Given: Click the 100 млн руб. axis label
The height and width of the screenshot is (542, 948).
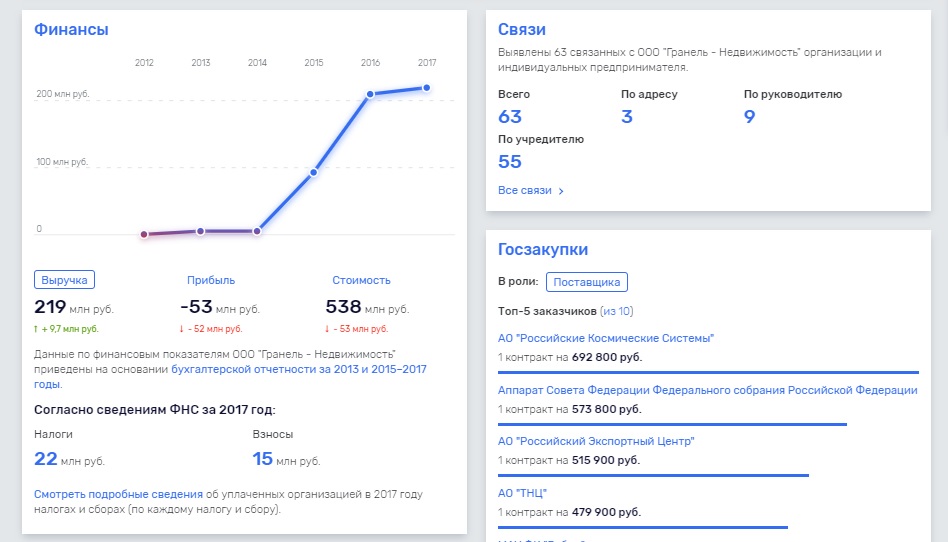Looking at the screenshot, I should tap(62, 162).
